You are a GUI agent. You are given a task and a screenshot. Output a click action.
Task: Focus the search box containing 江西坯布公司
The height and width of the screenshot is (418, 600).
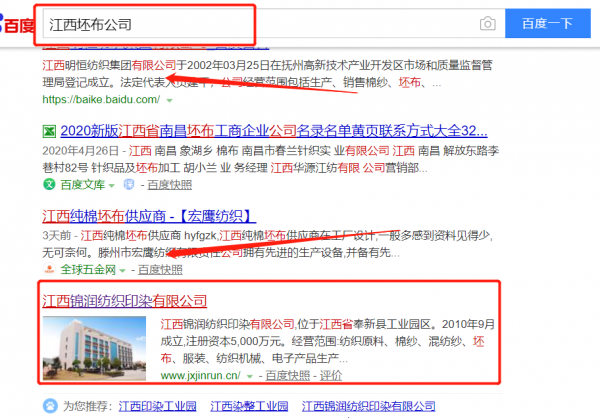click(x=250, y=23)
